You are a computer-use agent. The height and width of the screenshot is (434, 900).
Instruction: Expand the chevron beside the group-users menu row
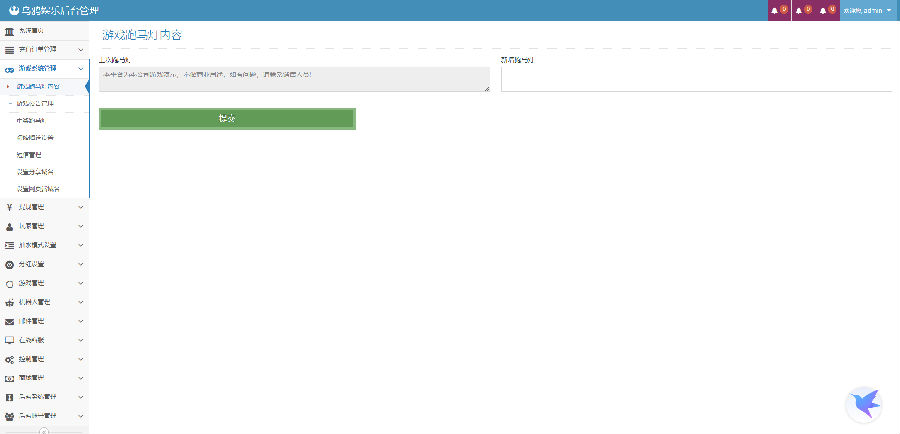(x=80, y=416)
